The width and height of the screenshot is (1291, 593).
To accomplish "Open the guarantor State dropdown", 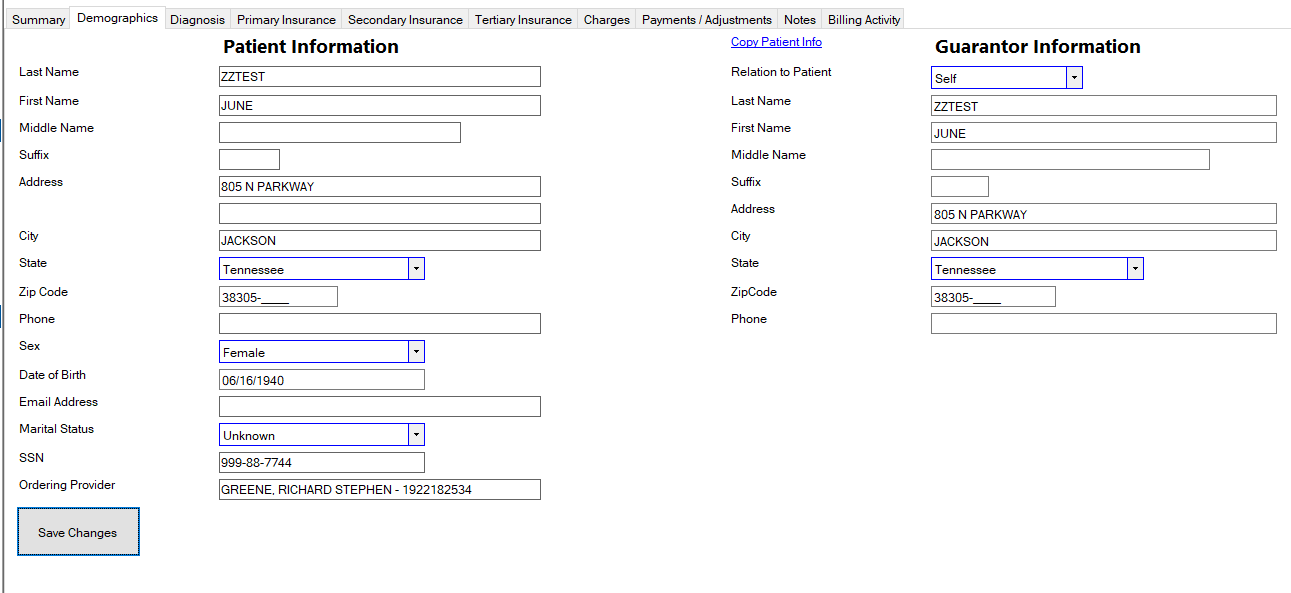I will point(1135,269).
